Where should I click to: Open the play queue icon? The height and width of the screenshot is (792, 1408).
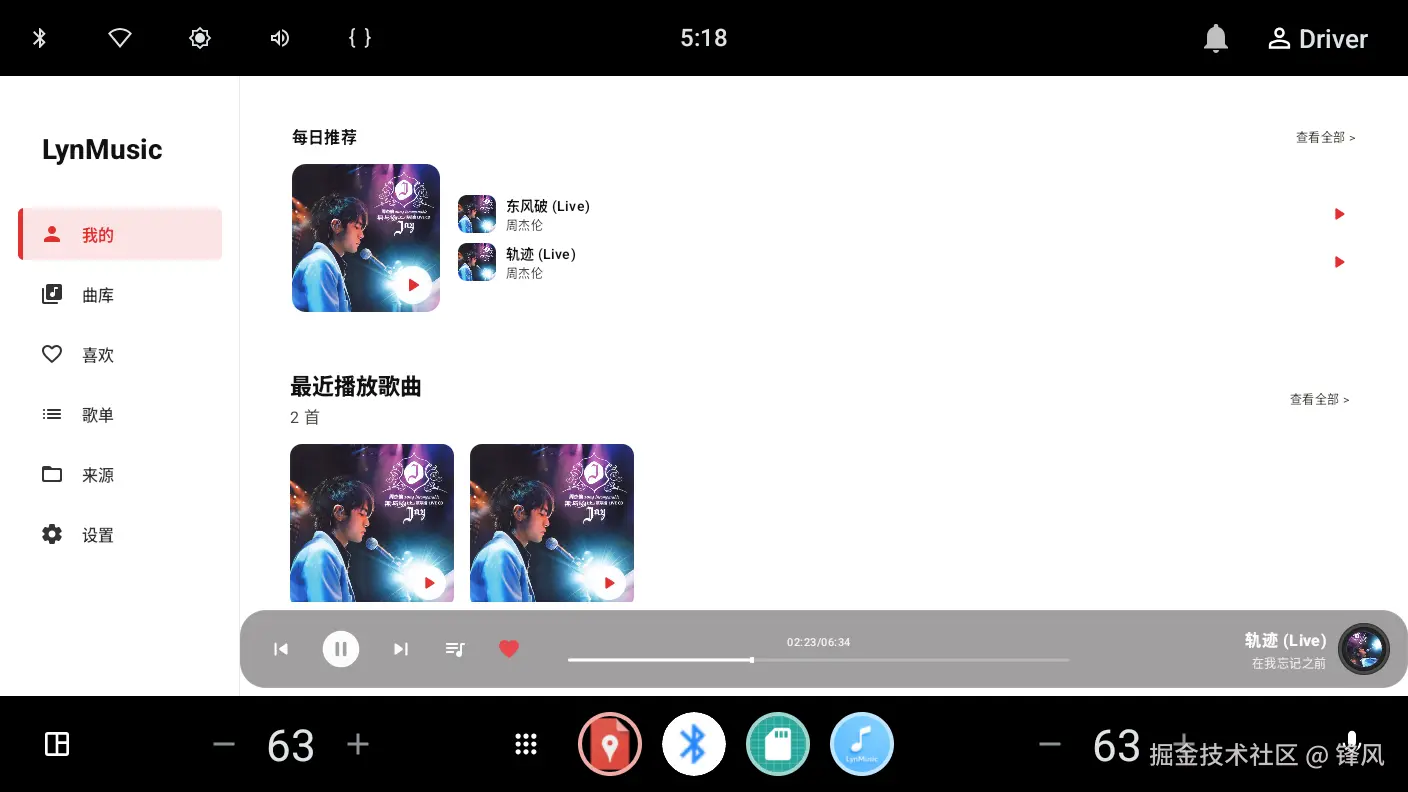click(x=455, y=649)
